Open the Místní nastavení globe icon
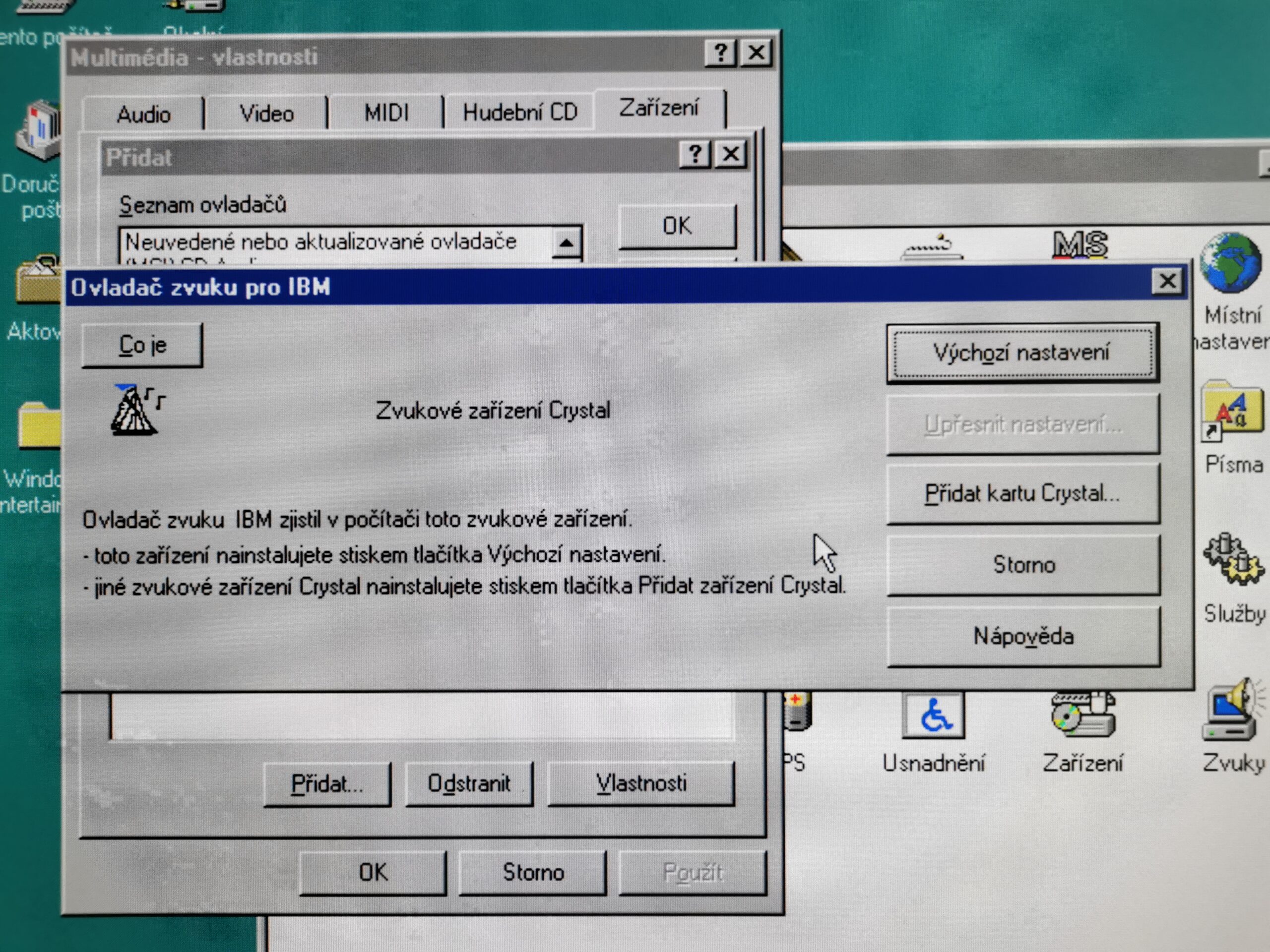Screen dimensions: 1270x952 tap(1230, 263)
